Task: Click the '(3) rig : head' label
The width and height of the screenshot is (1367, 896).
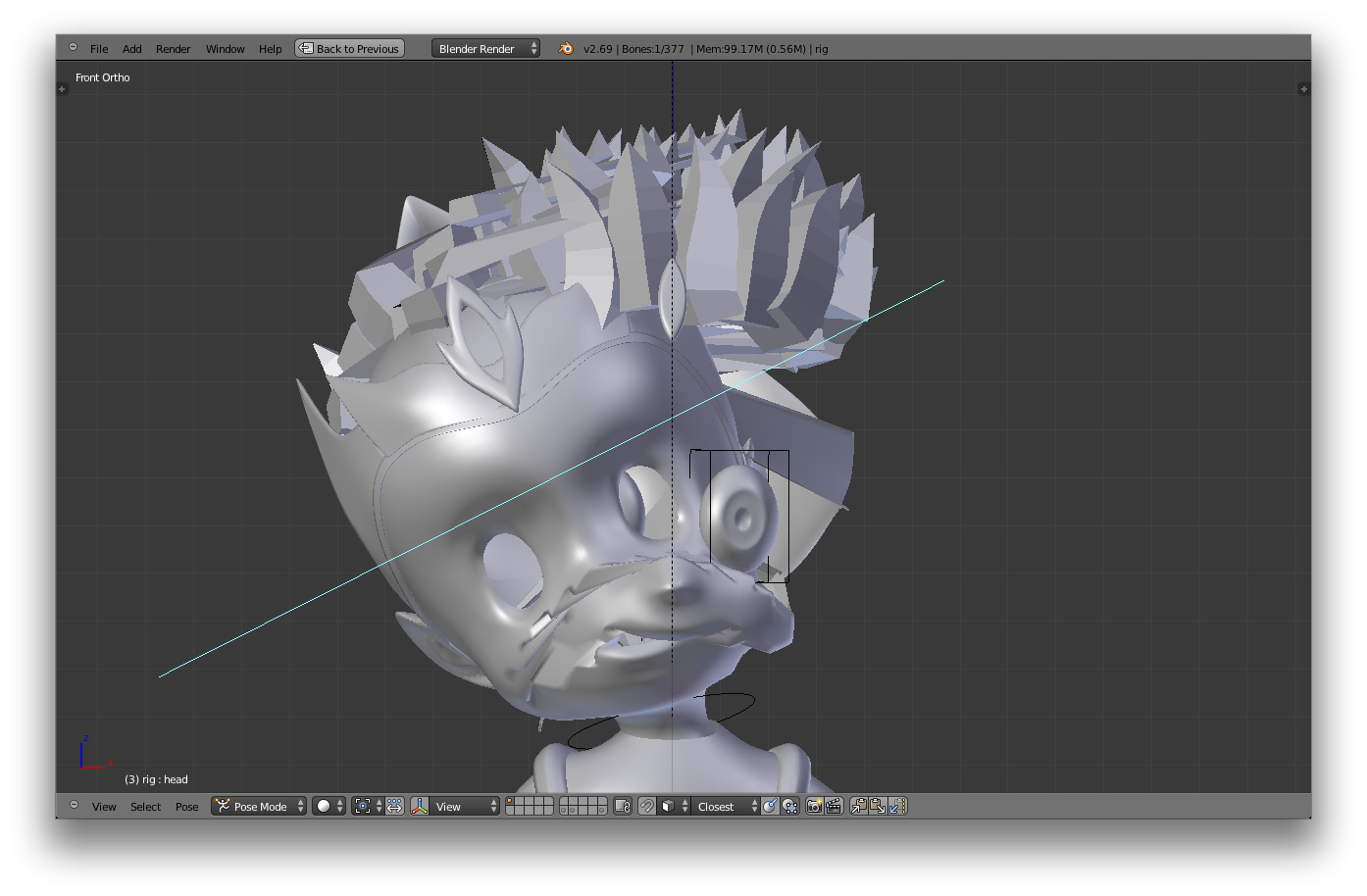Action: click(156, 779)
